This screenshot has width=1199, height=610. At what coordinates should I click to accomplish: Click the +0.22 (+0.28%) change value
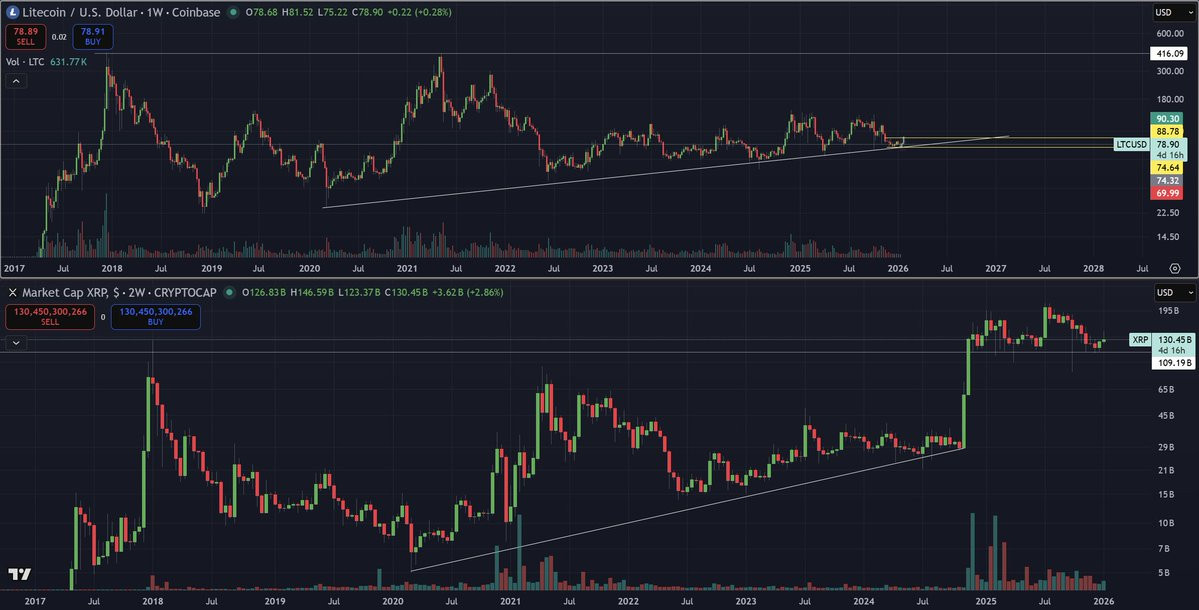coord(419,12)
